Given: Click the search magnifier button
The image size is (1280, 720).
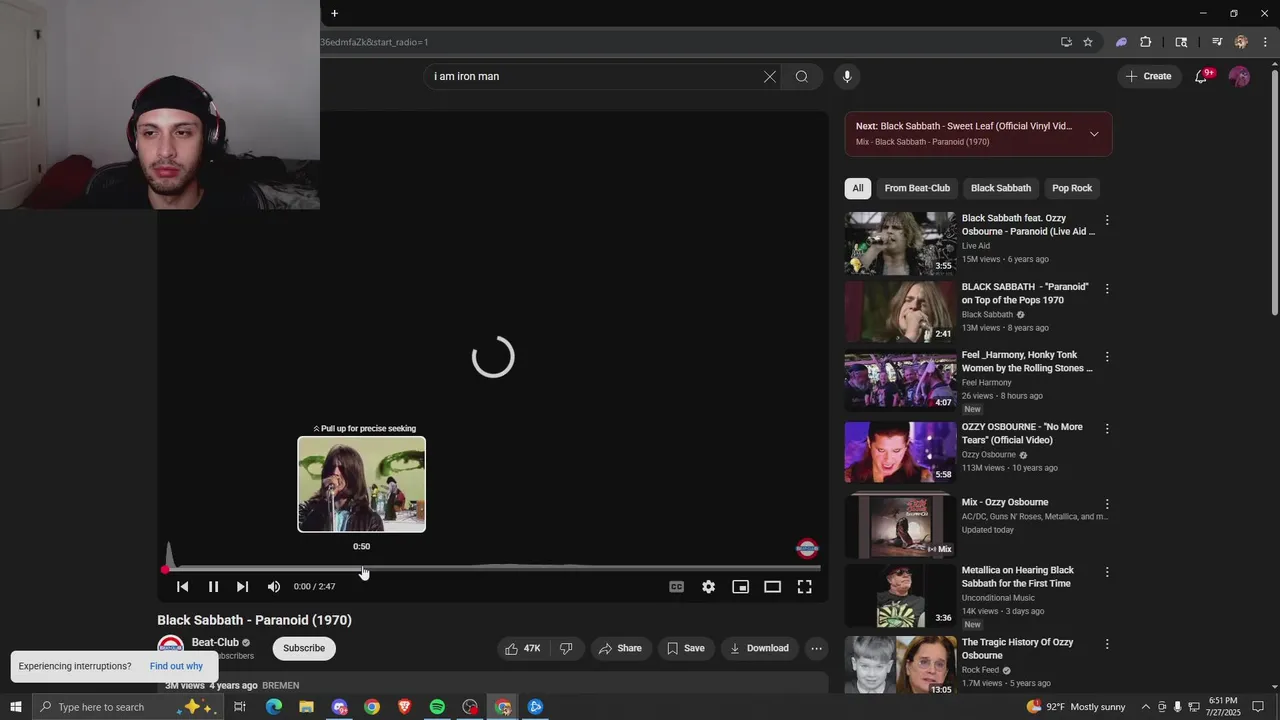Looking at the screenshot, I should coord(802,76).
